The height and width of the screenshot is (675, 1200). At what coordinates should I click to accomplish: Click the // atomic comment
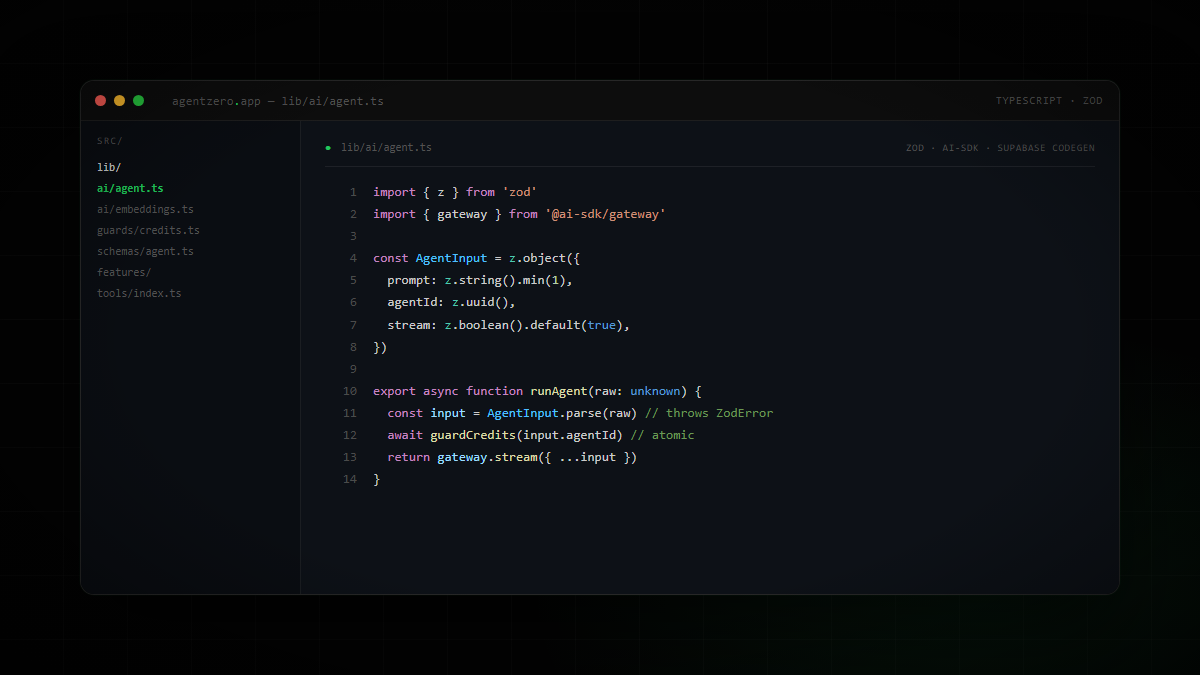[662, 435]
